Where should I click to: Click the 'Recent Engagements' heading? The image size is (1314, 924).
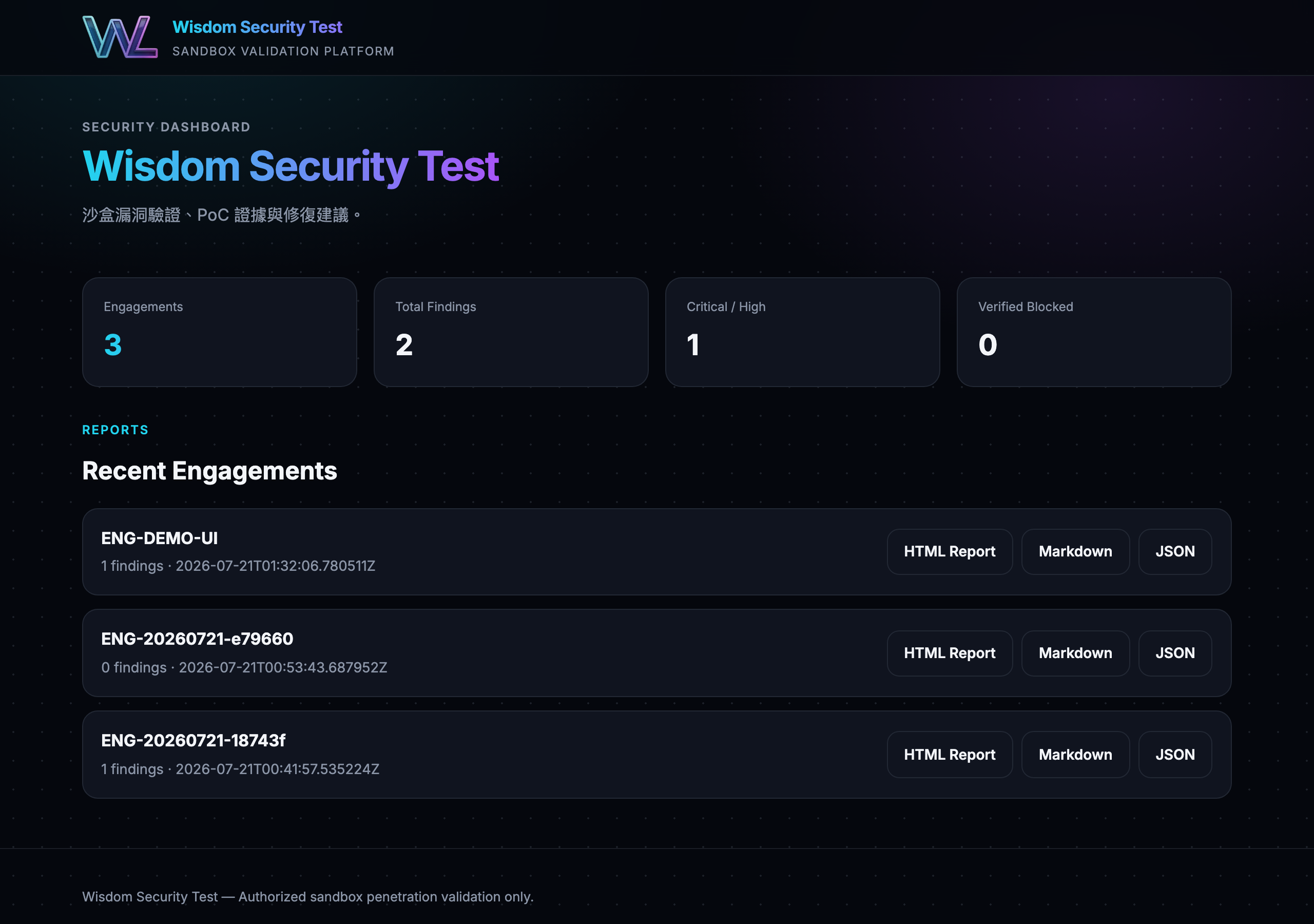209,471
